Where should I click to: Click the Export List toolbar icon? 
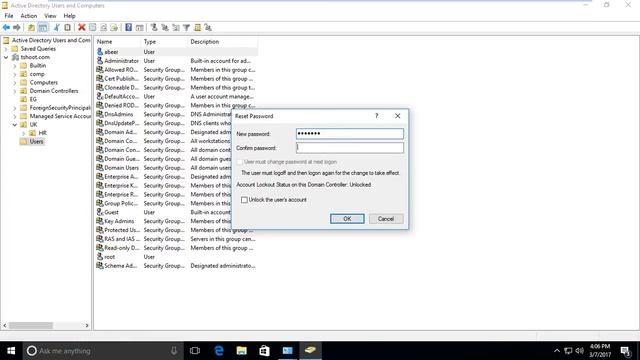click(x=114, y=27)
